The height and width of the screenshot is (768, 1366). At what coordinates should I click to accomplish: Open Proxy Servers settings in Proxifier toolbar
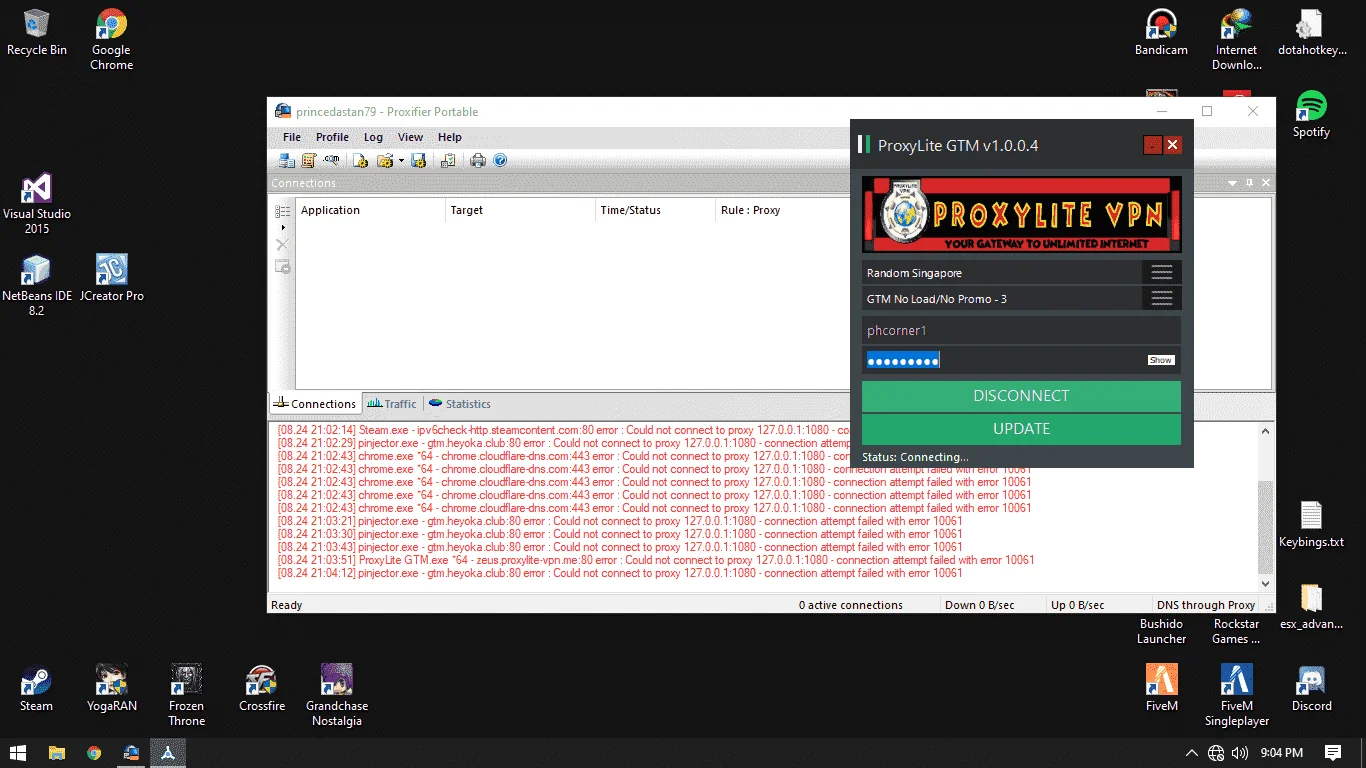tap(286, 160)
